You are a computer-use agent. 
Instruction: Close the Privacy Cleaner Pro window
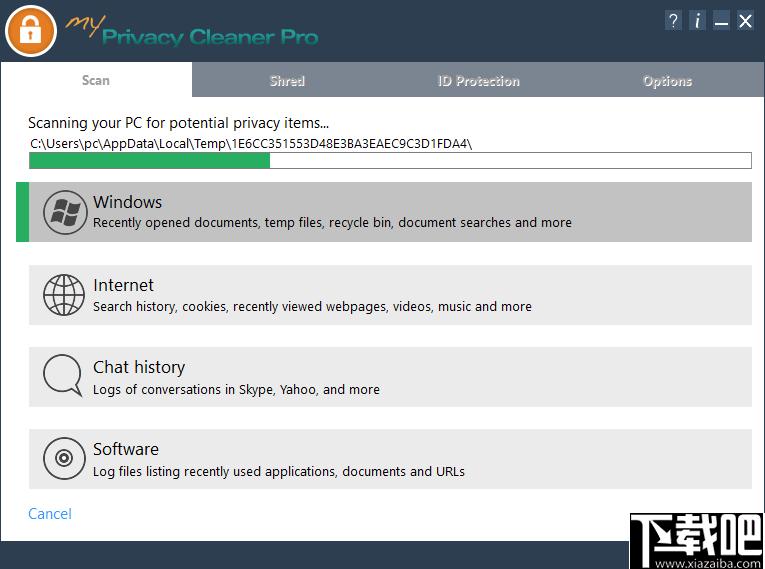(745, 21)
